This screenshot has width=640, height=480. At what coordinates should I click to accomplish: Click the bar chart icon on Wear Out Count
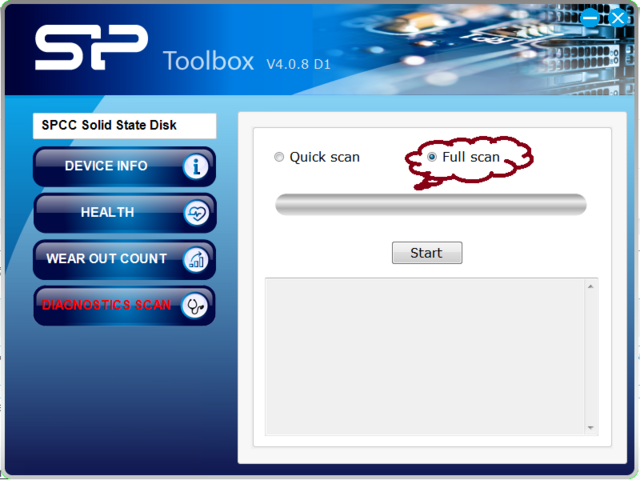tap(196, 260)
